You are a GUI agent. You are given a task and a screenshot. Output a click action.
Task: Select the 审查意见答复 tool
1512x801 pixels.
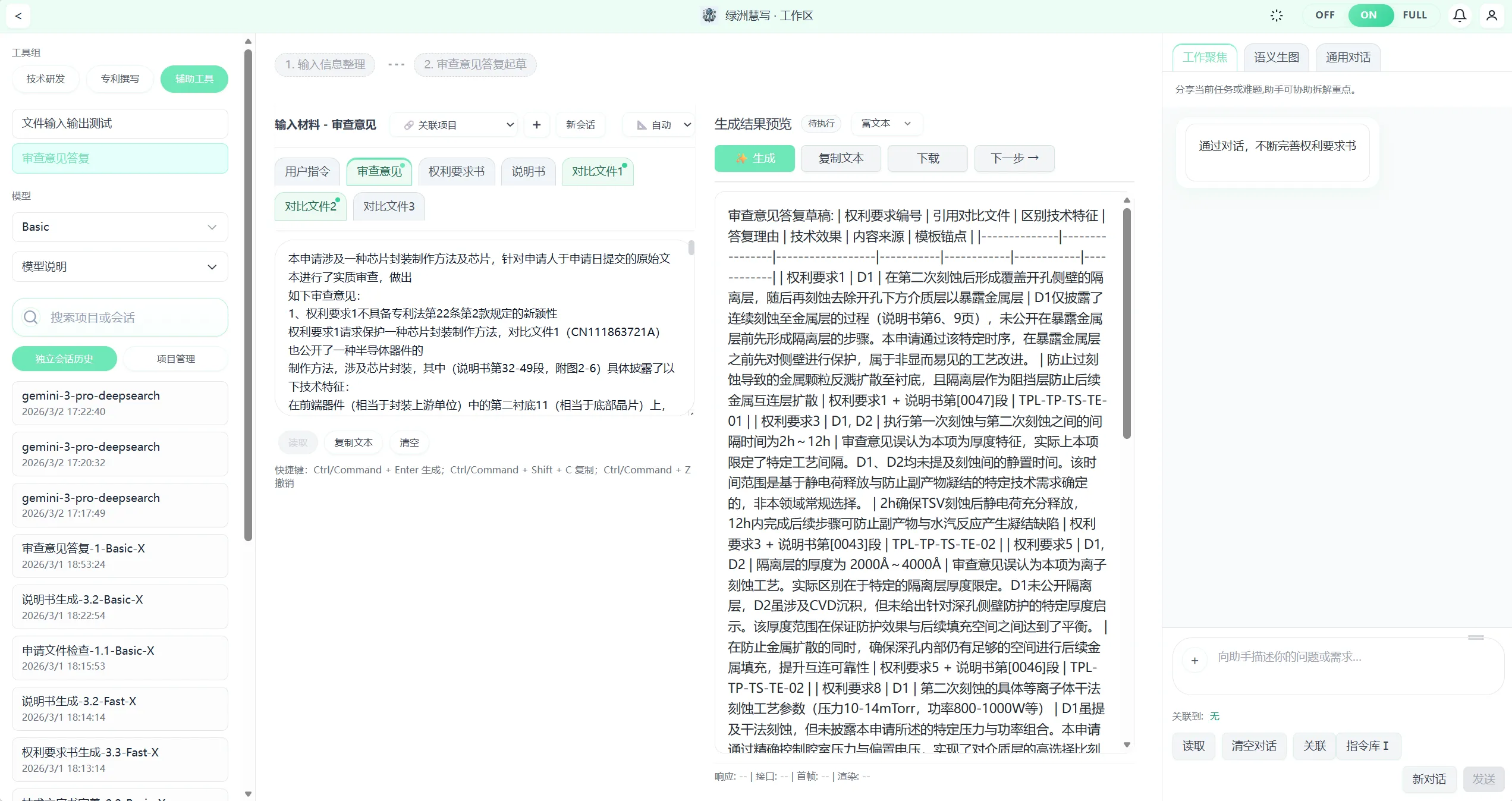(x=120, y=158)
